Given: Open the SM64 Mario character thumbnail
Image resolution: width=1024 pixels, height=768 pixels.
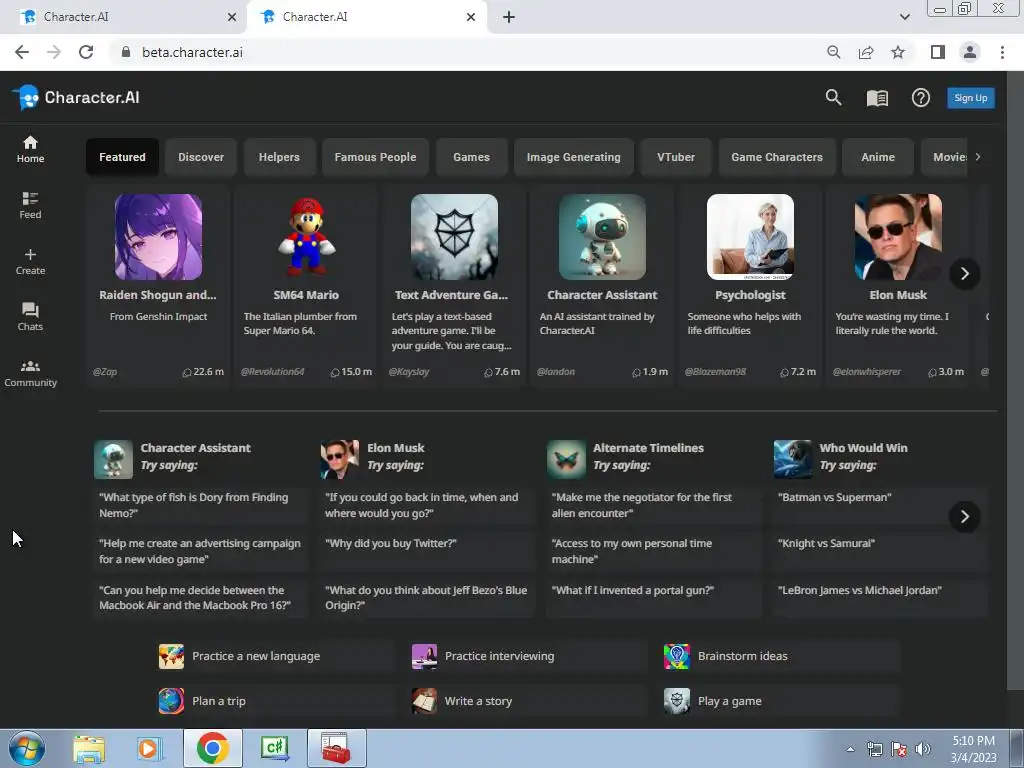Looking at the screenshot, I should point(306,237).
